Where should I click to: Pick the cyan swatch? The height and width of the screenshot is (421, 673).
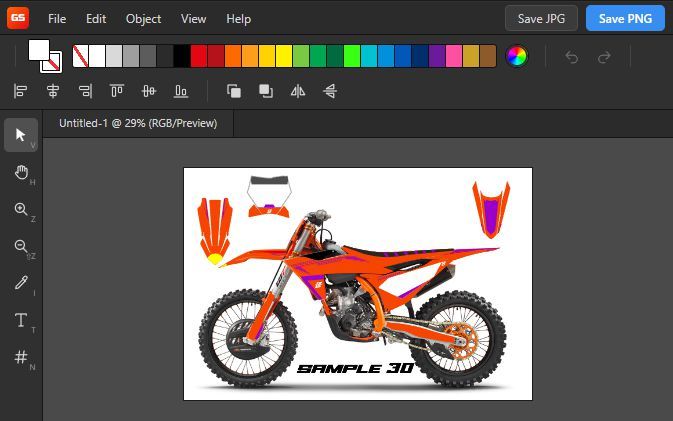click(x=369, y=56)
